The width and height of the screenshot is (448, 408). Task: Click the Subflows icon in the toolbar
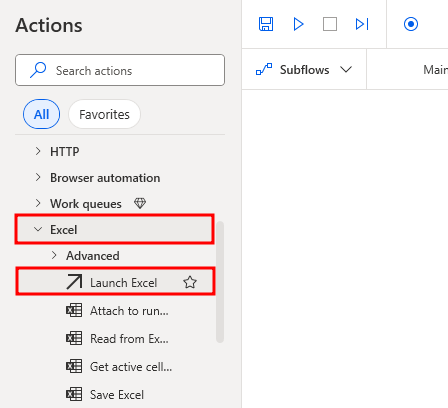click(264, 69)
